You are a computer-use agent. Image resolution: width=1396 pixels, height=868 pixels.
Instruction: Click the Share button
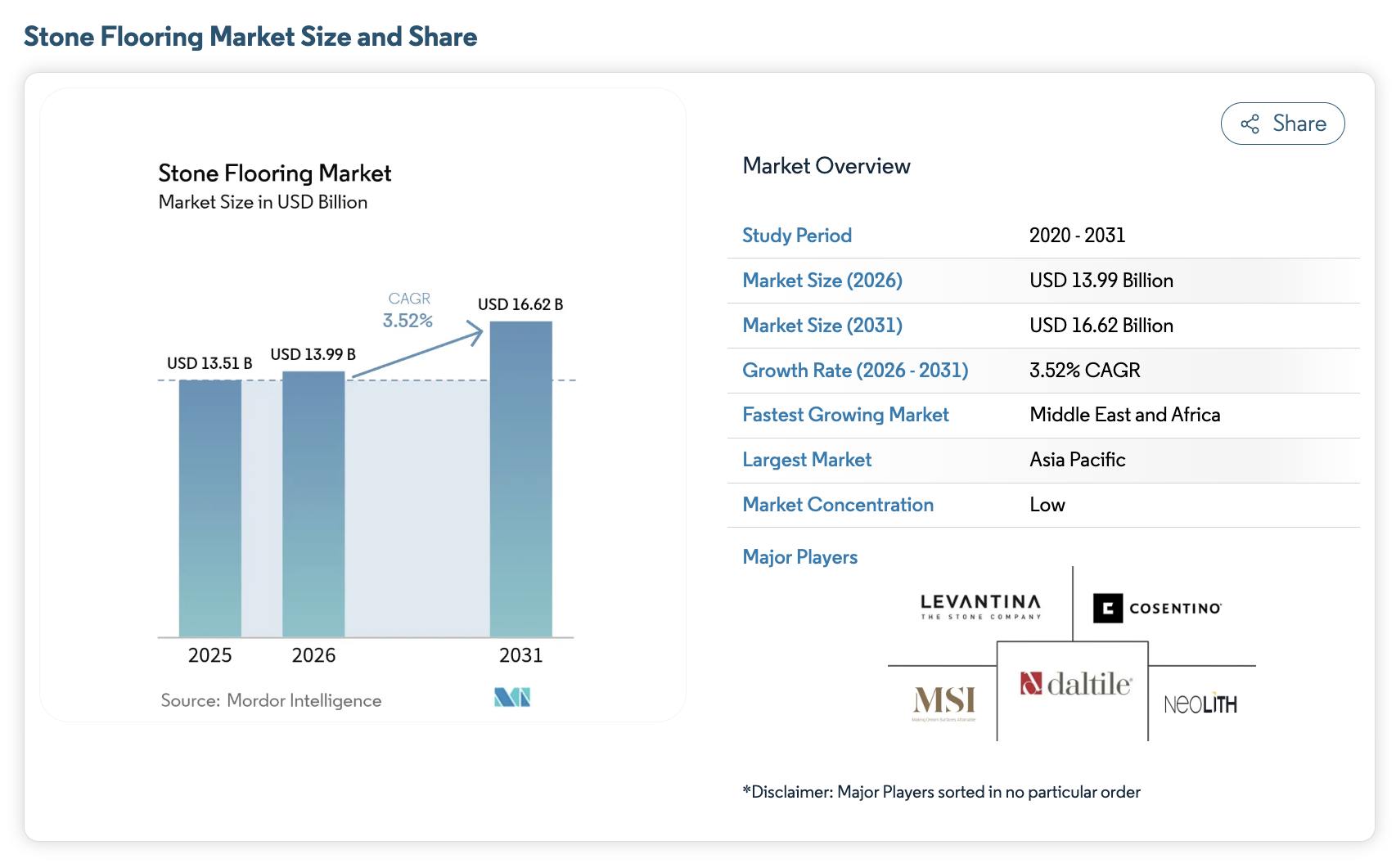point(1282,124)
